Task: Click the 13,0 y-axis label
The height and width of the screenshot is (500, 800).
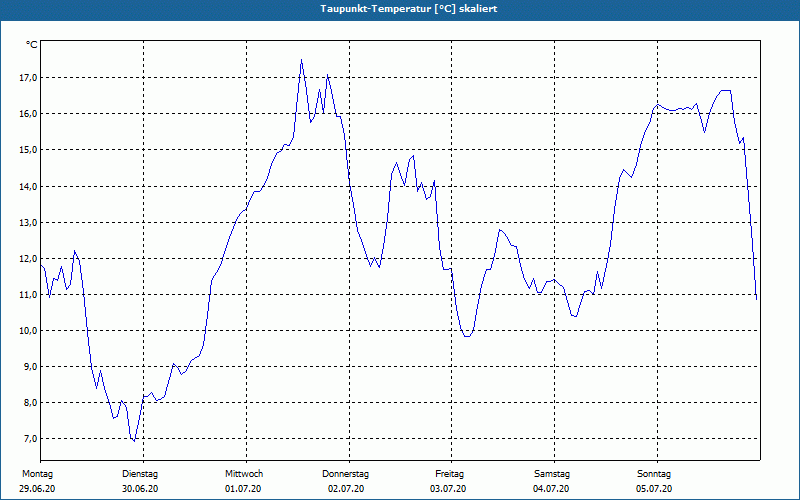Action: pos(28,222)
